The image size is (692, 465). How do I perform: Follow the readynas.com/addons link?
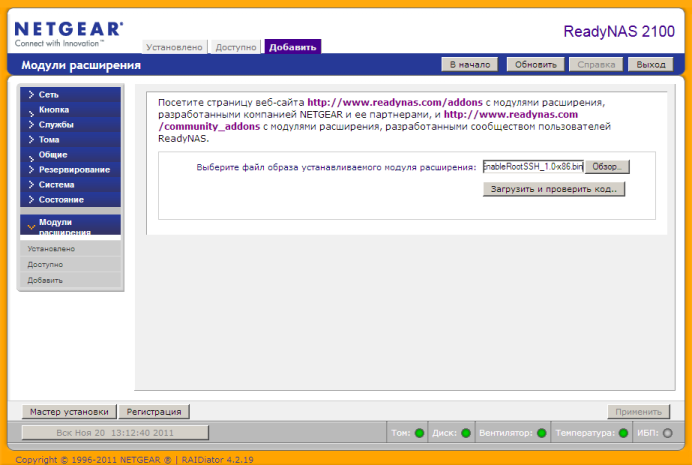tap(395, 102)
